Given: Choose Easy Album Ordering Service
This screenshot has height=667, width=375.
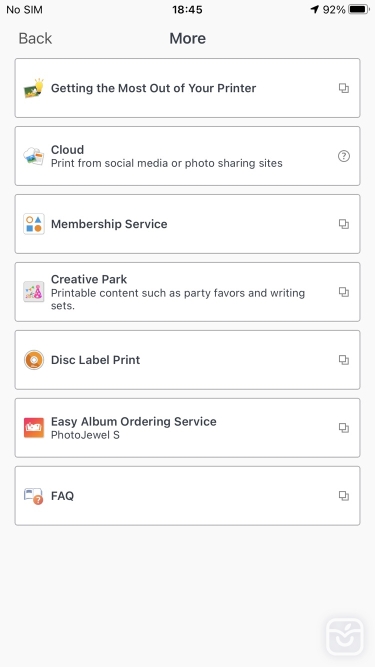Looking at the screenshot, I should (188, 428).
